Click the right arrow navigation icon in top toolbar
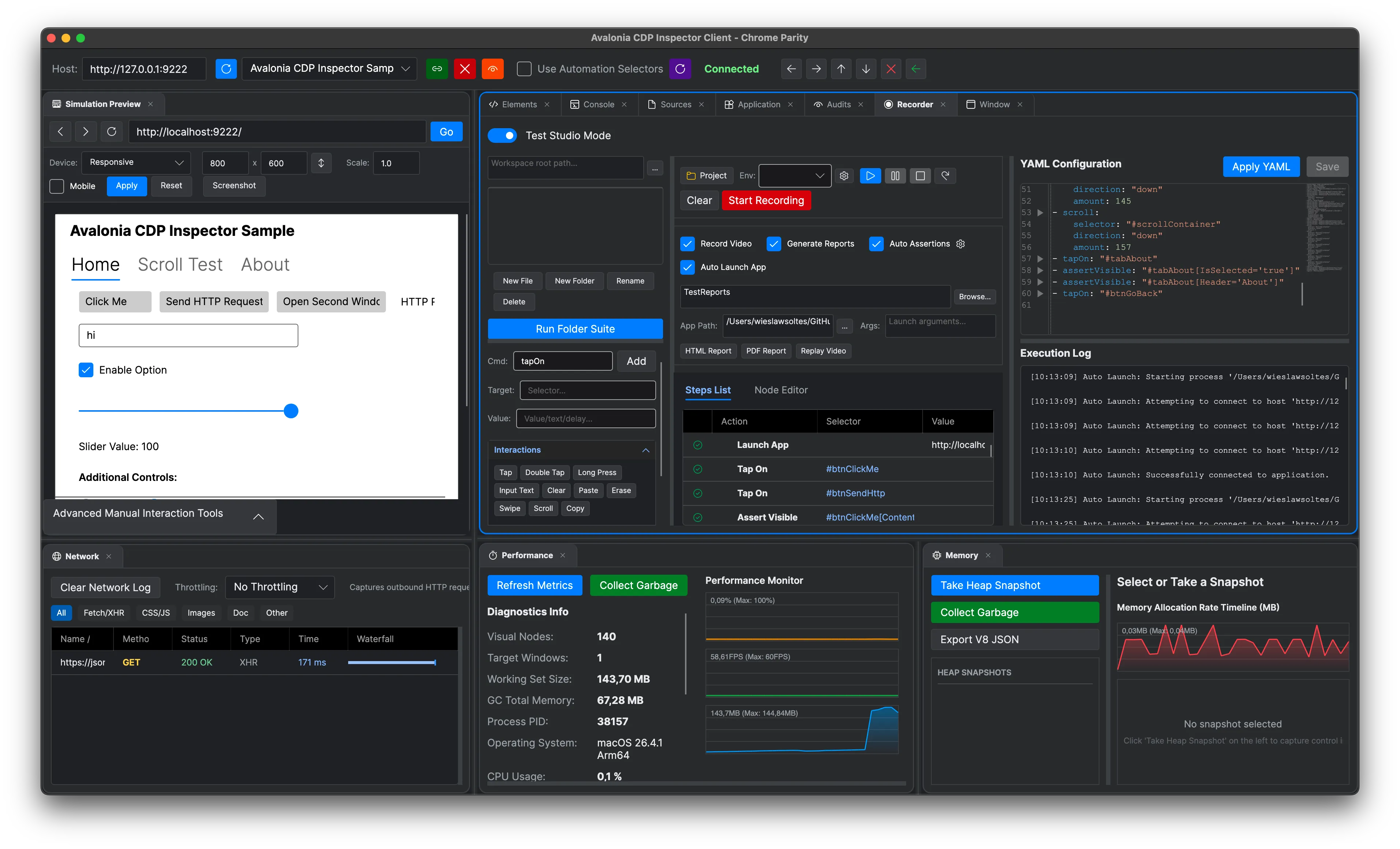The height and width of the screenshot is (849, 1400). [x=816, y=69]
